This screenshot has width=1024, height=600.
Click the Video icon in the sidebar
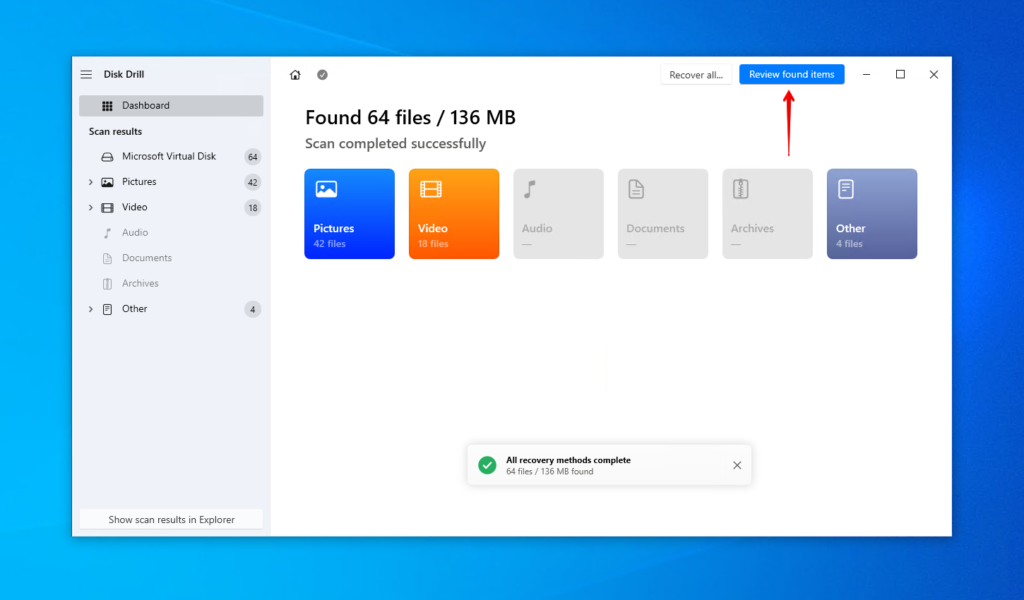coord(108,207)
